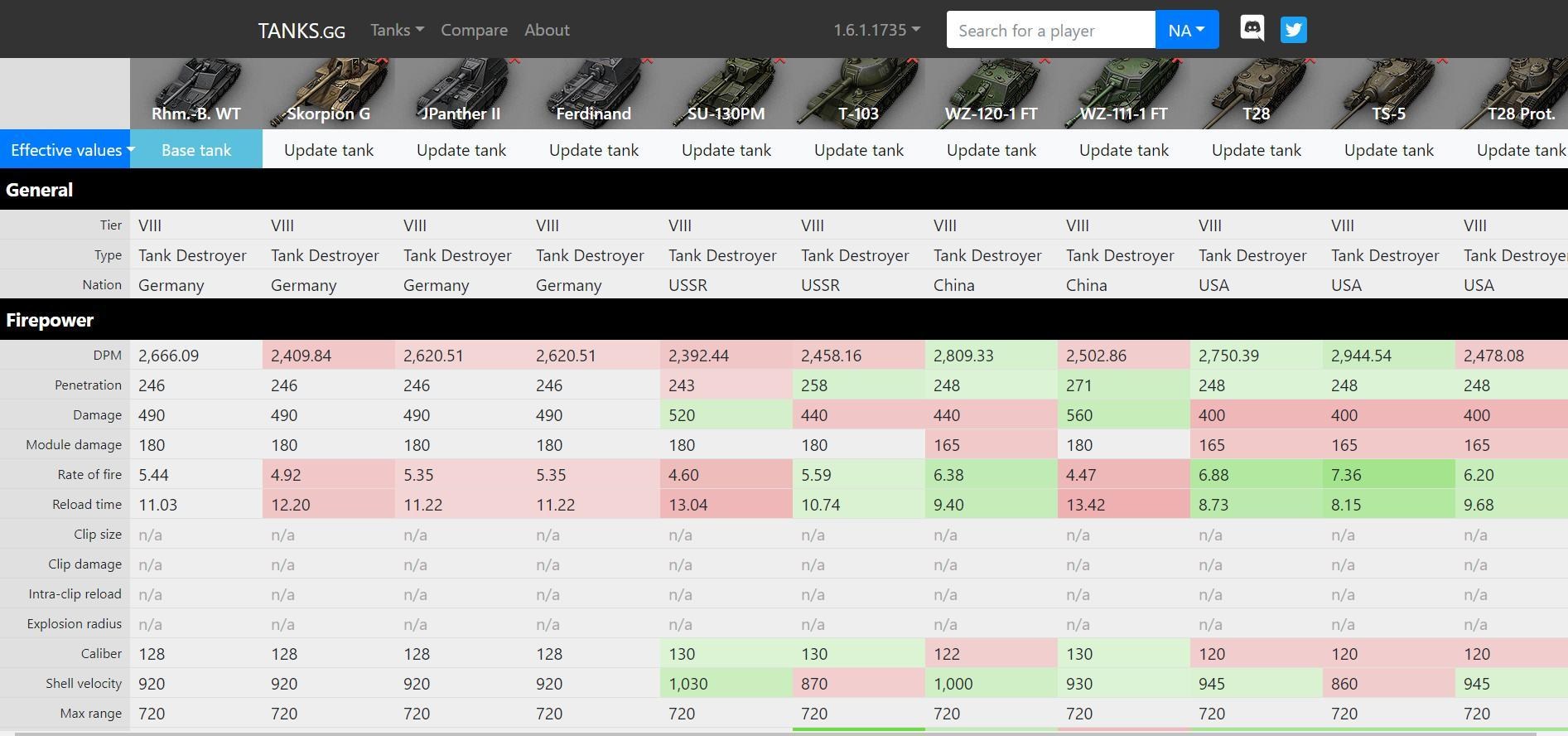1568x736 pixels.
Task: Remove JPanther II using its red X
Action: click(x=515, y=61)
